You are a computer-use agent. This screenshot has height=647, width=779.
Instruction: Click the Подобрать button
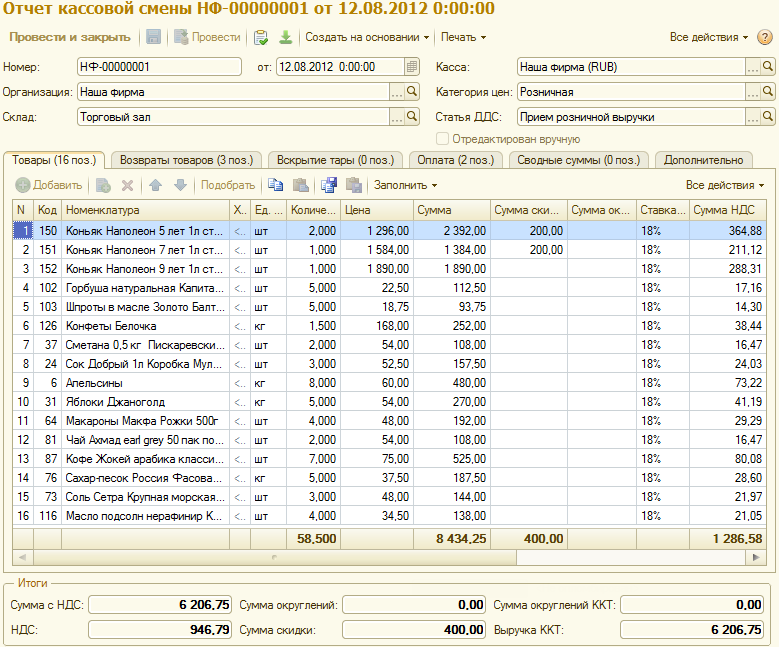click(228, 185)
